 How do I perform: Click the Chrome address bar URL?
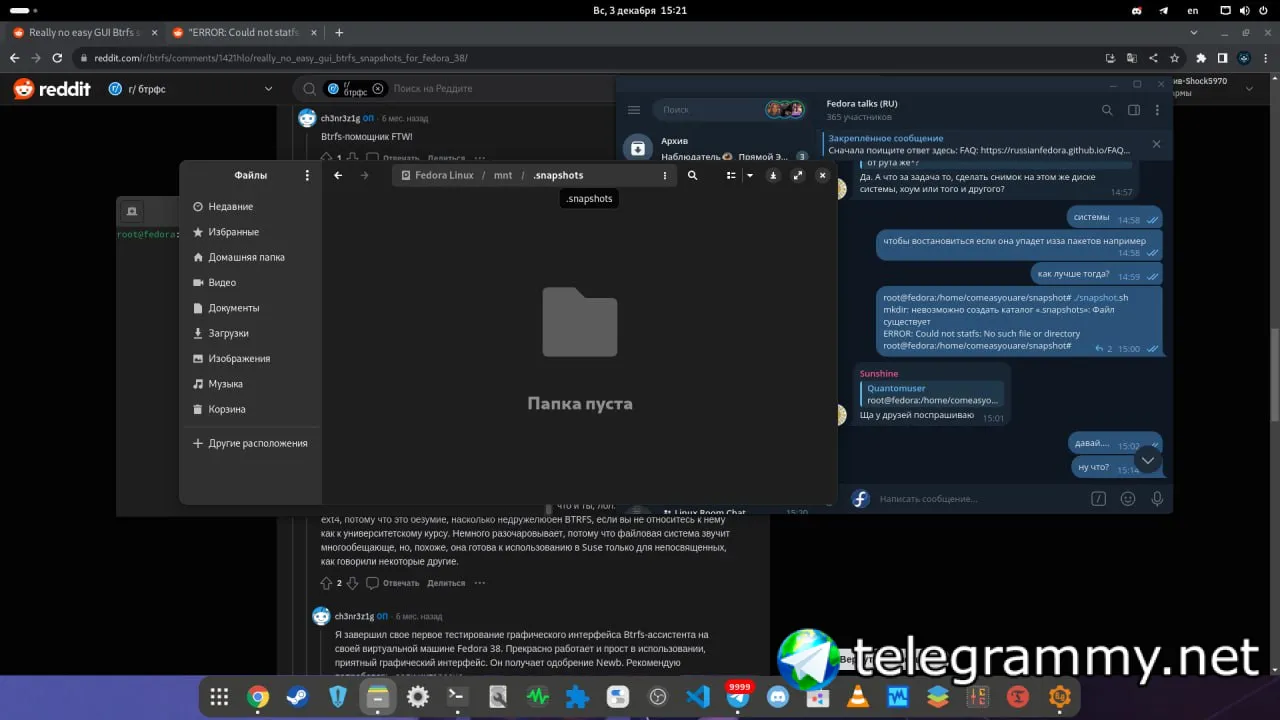[281, 58]
